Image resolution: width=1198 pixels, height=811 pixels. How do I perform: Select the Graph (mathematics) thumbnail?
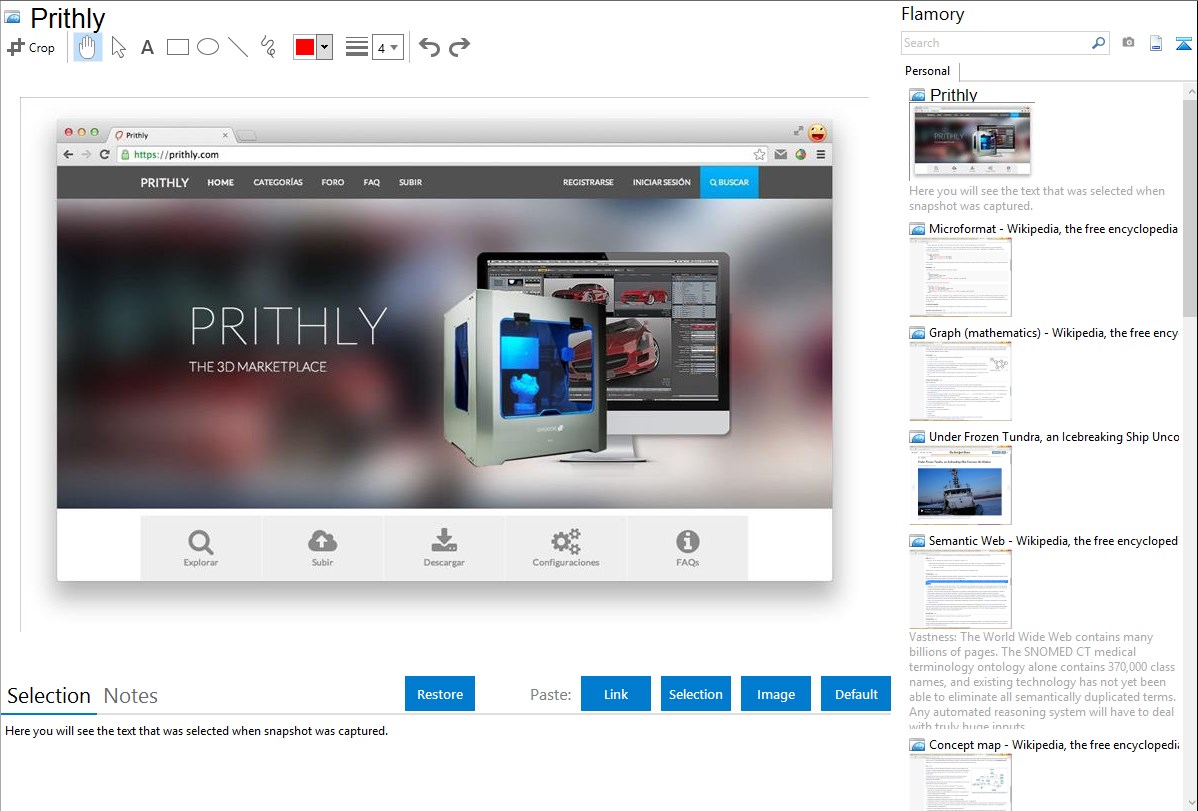[x=960, y=381]
